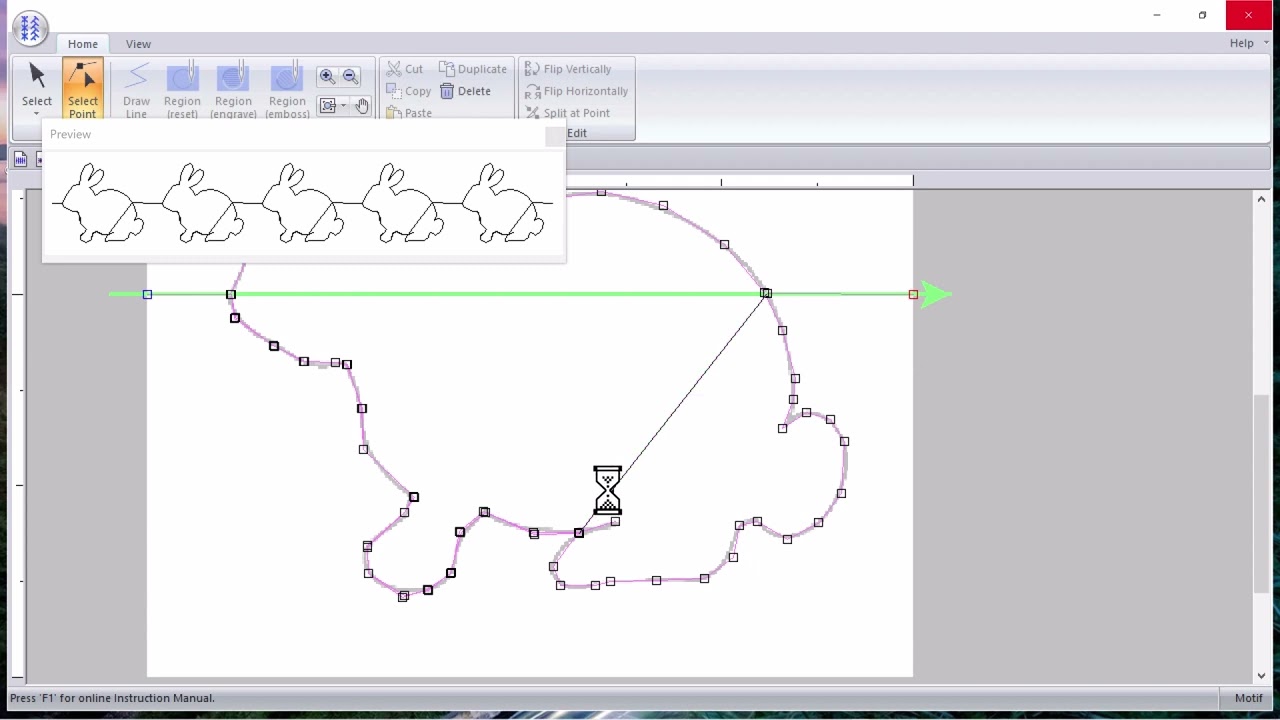Open the Help menu
Screen dimensions: 1280x720
click(x=1241, y=44)
